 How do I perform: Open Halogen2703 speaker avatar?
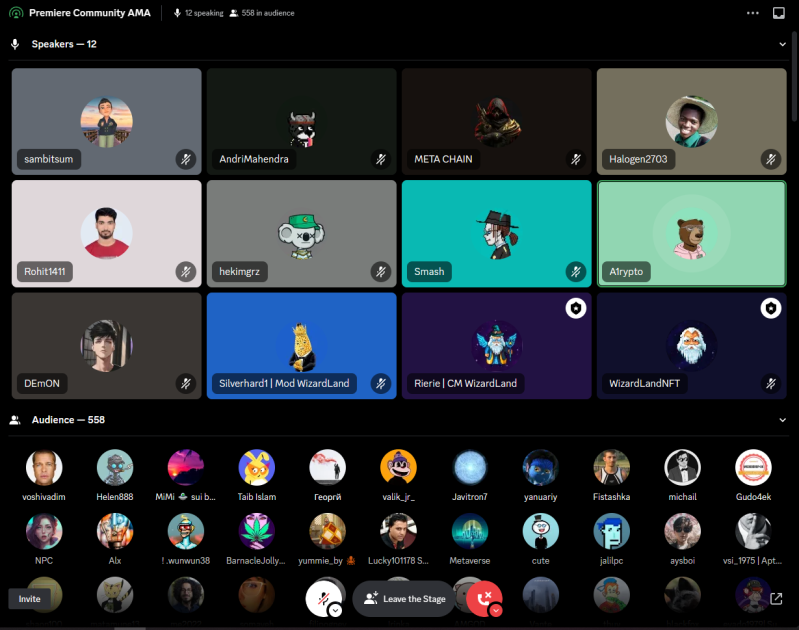pos(691,122)
